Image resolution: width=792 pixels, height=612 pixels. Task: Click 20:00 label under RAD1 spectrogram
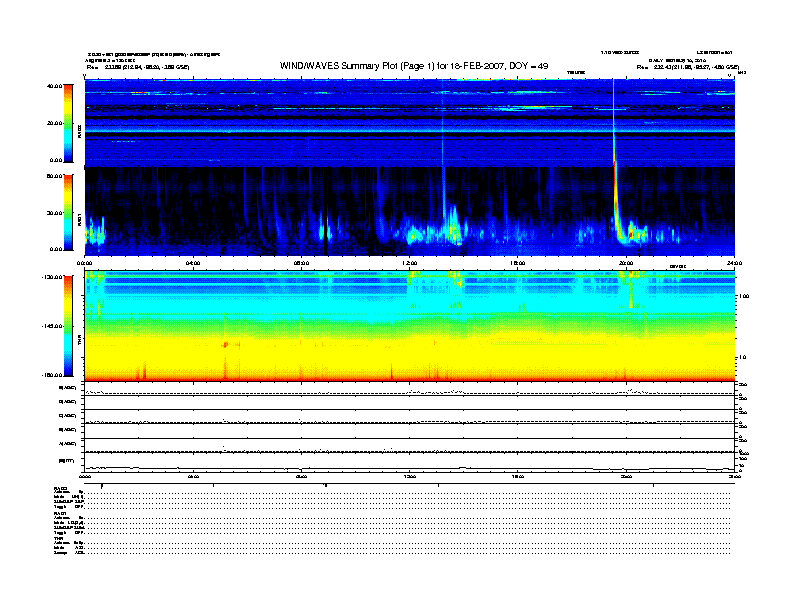point(626,263)
